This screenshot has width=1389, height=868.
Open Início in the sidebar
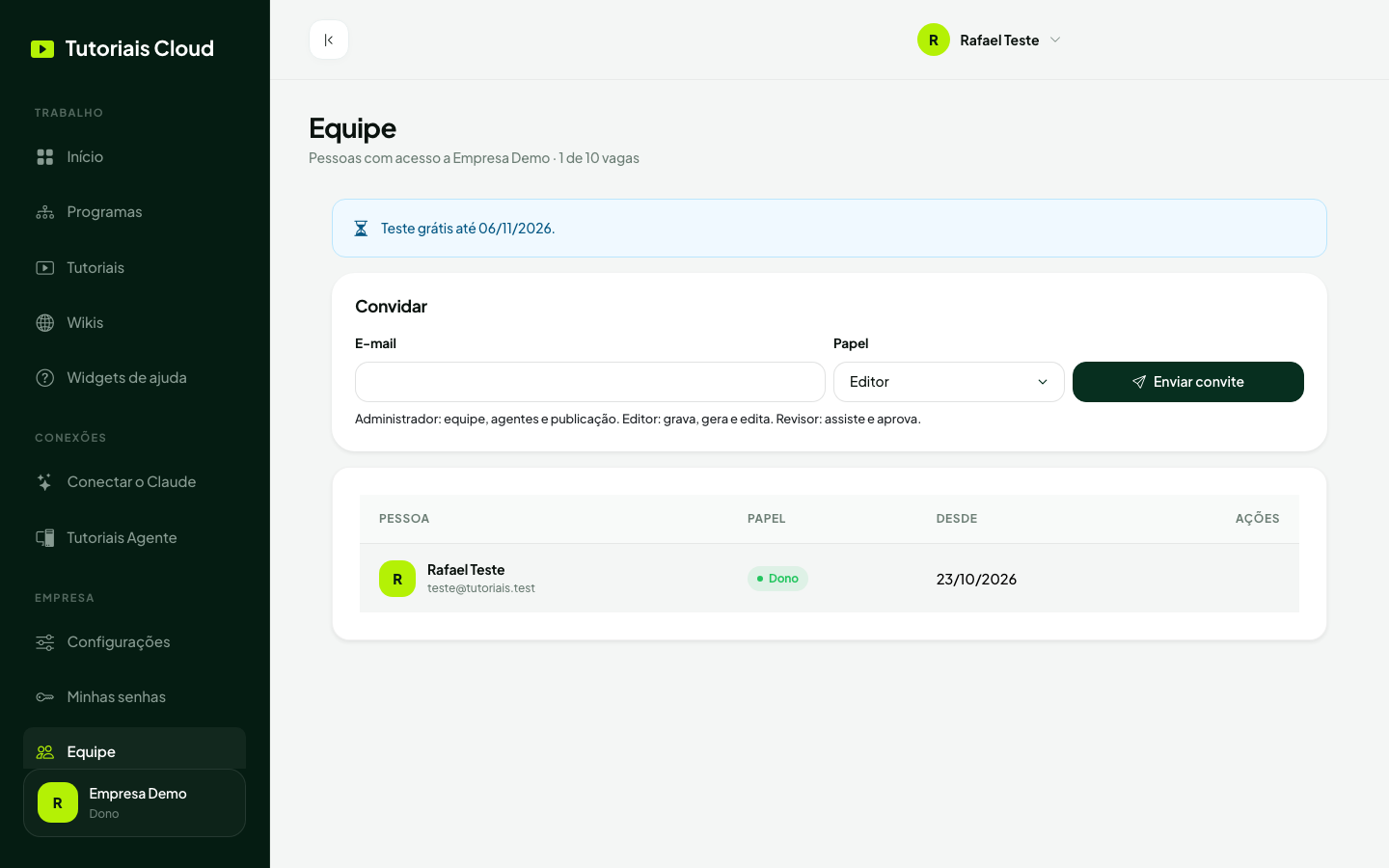(134, 157)
